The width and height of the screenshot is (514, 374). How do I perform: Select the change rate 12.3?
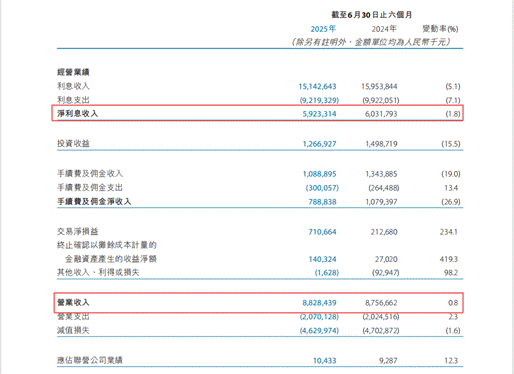(x=451, y=361)
